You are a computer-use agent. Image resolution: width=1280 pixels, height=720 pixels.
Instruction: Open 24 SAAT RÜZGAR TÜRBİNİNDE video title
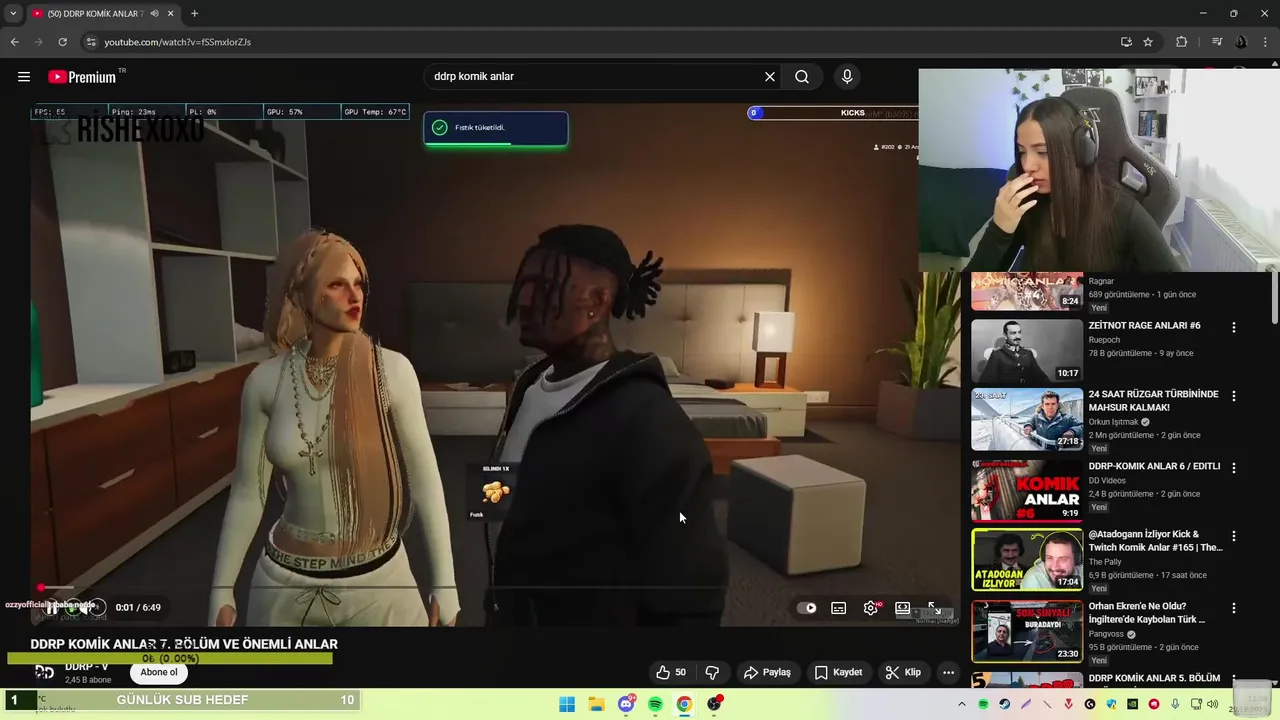(x=1153, y=401)
